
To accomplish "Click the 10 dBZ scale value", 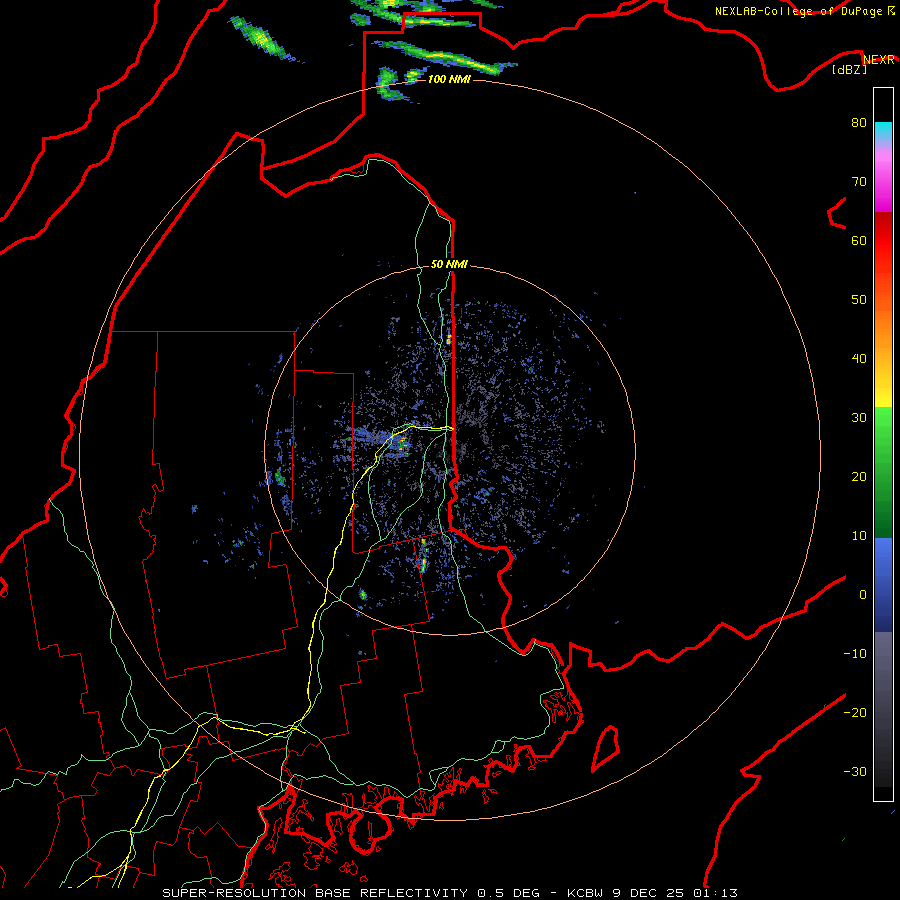I will pyautogui.click(x=859, y=536).
